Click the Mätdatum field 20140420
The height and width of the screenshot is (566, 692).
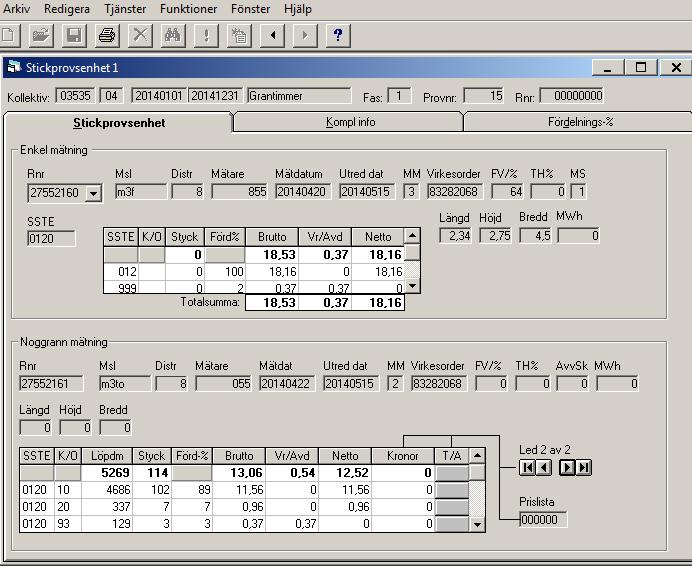tap(303, 192)
